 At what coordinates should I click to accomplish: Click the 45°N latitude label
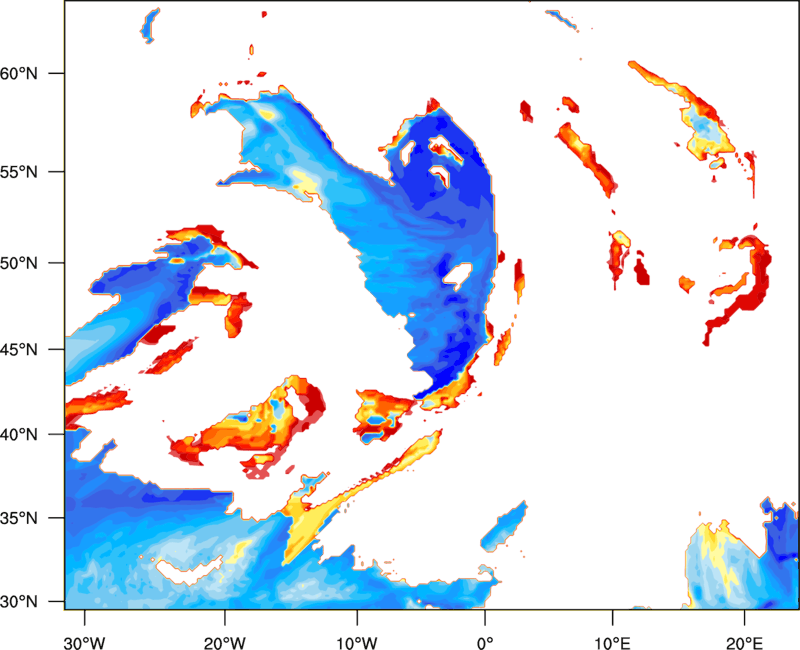coord(19,349)
